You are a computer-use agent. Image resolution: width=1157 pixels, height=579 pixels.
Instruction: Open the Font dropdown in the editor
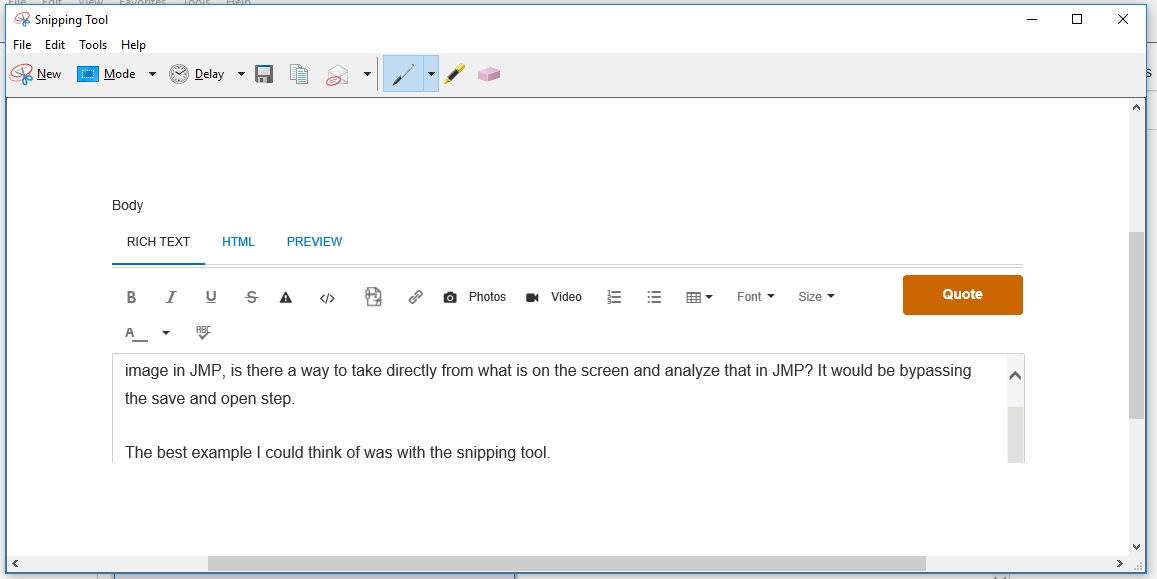click(x=755, y=296)
